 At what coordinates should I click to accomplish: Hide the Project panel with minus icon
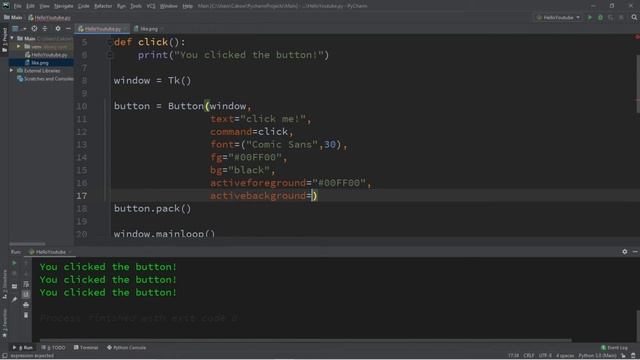click(68, 29)
